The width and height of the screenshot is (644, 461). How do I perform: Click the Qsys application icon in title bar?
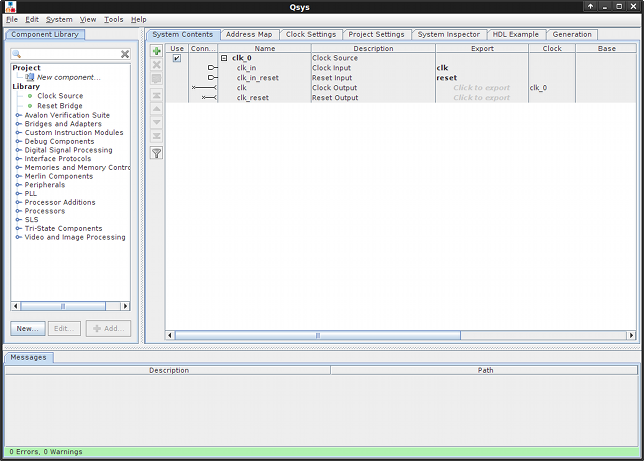(x=11, y=7)
